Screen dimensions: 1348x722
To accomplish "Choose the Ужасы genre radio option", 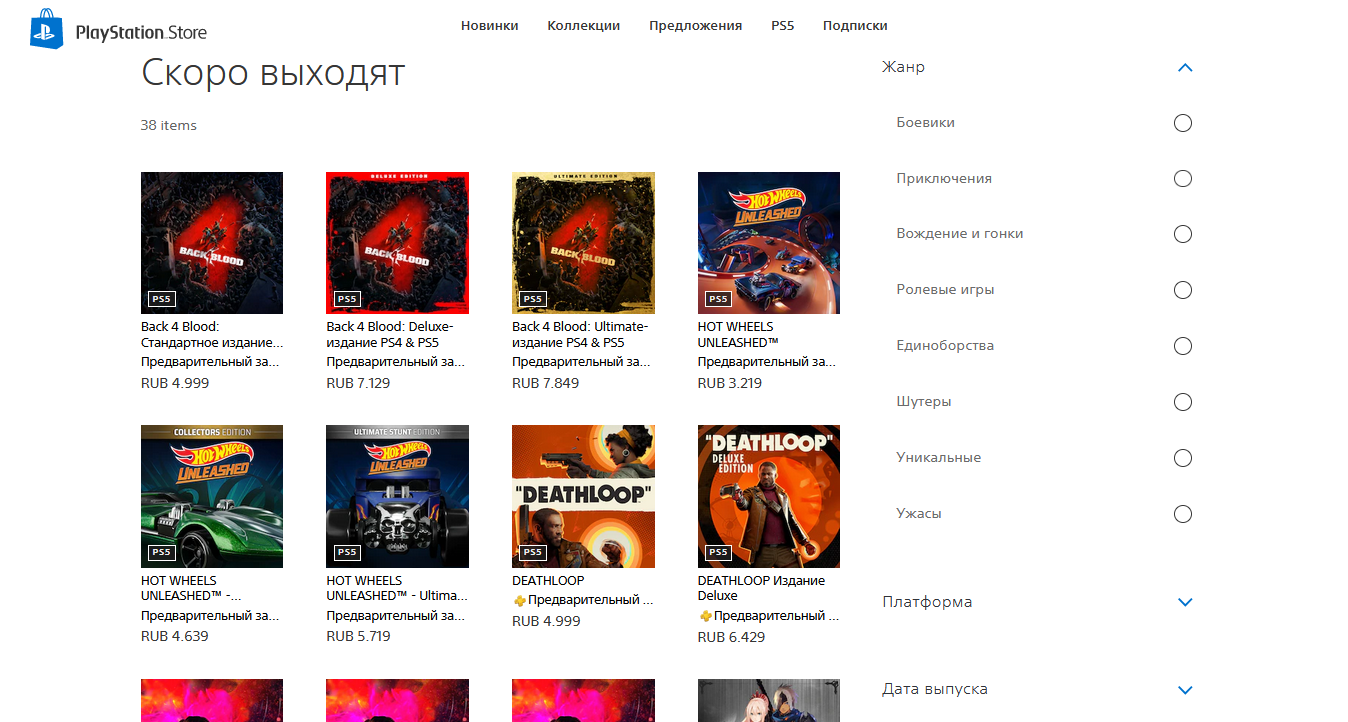I will coord(1183,514).
